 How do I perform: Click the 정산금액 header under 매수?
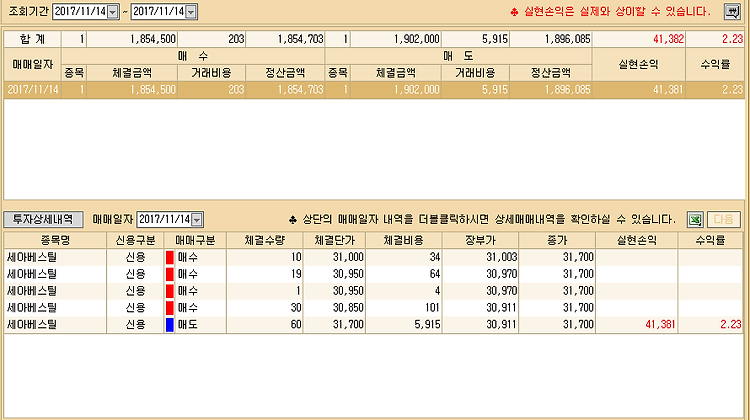click(285, 73)
